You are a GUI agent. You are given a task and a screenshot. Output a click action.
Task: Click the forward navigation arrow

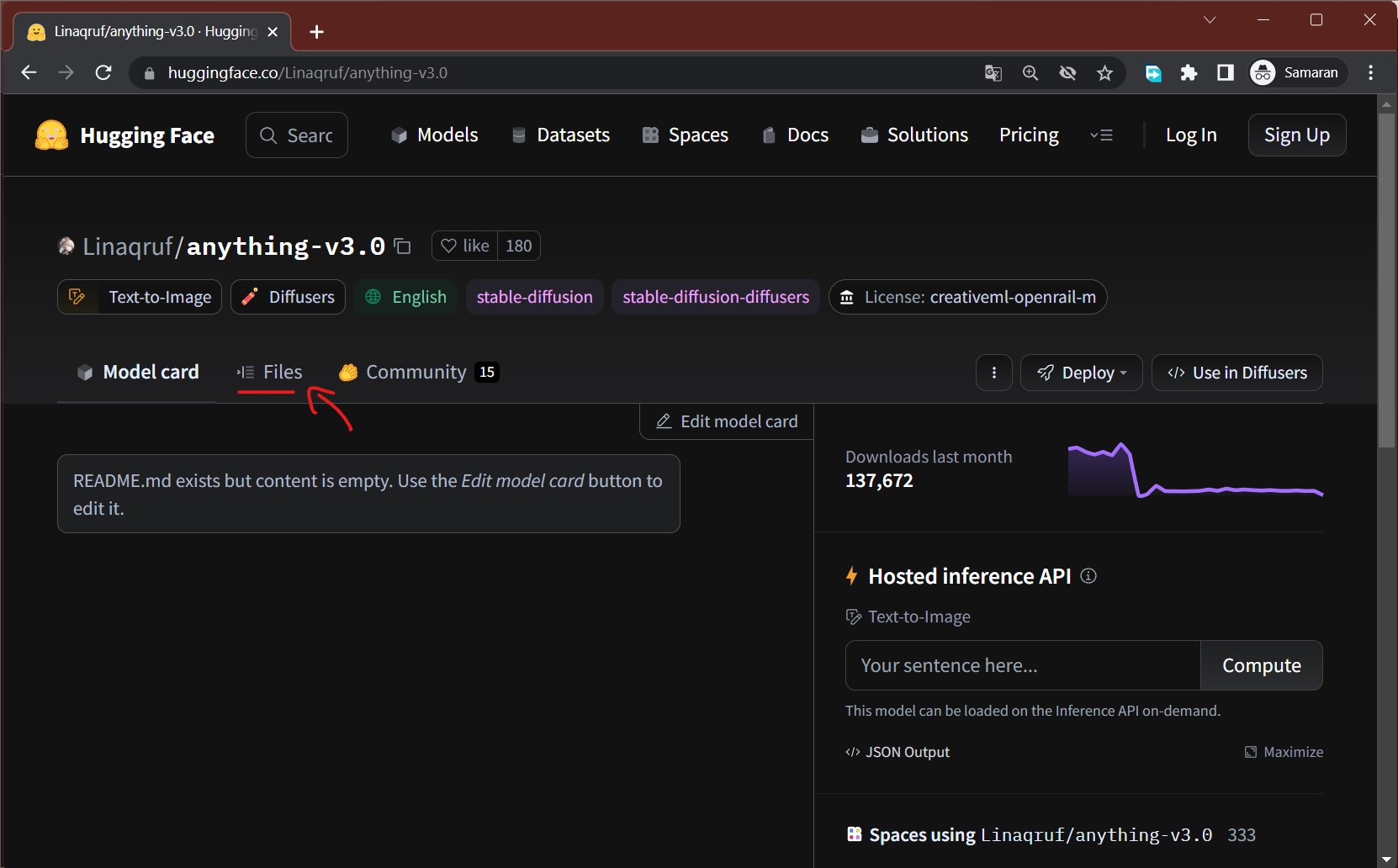click(66, 72)
